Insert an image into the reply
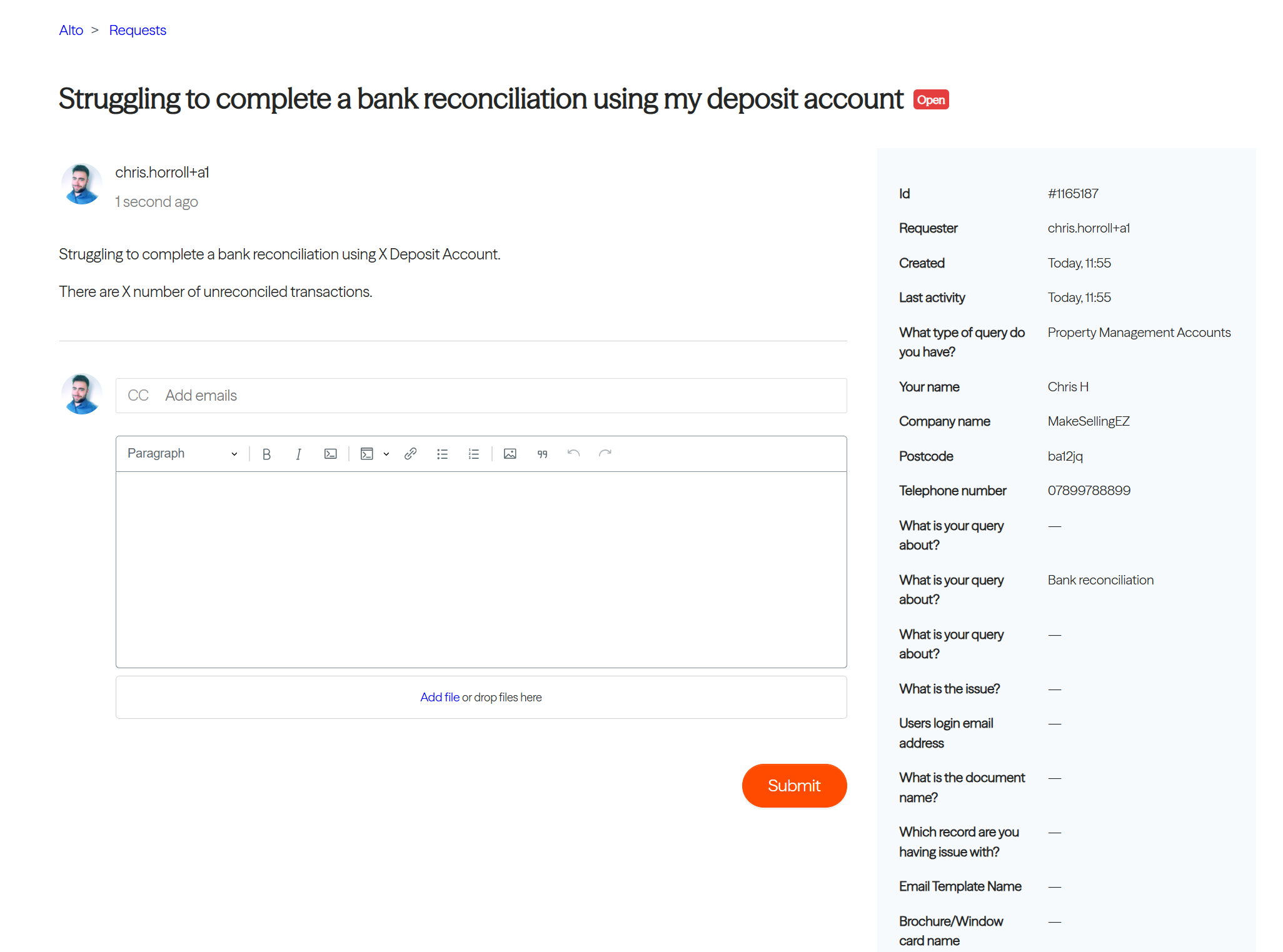Viewport: 1283px width, 952px height. (510, 454)
